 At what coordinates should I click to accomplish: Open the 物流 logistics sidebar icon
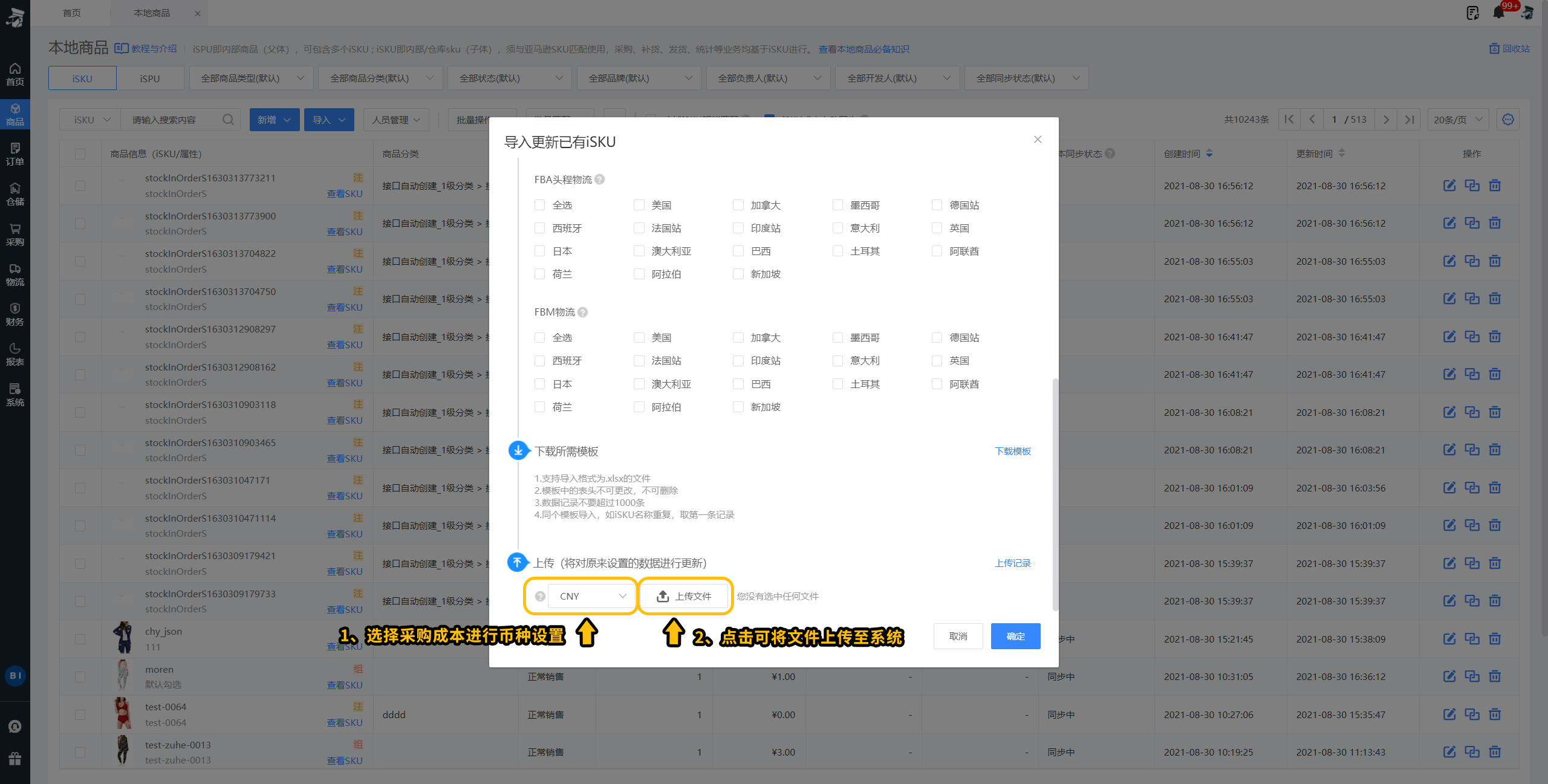tap(15, 274)
